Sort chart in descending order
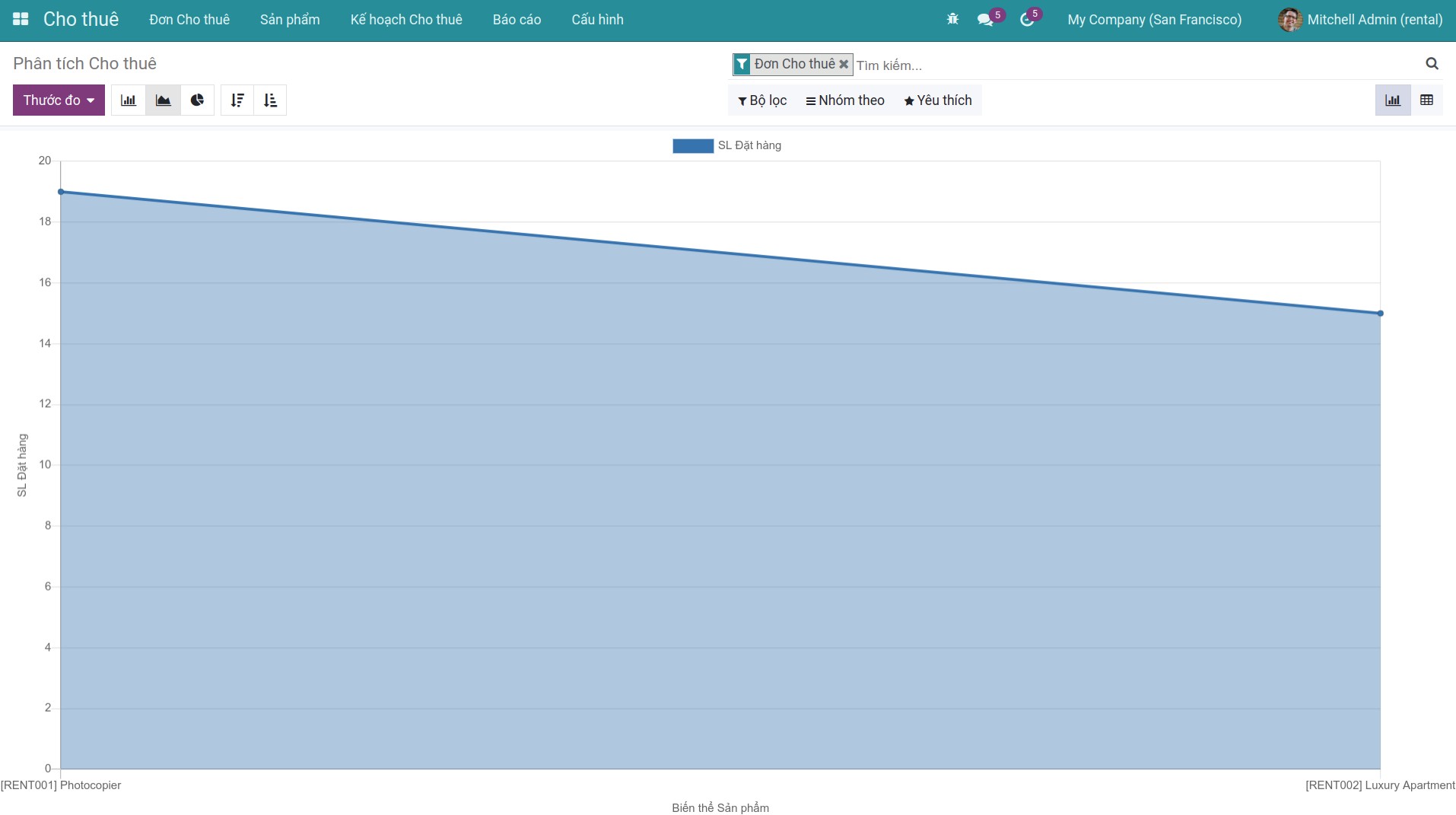Image resolution: width=1456 pixels, height=815 pixels. point(237,100)
